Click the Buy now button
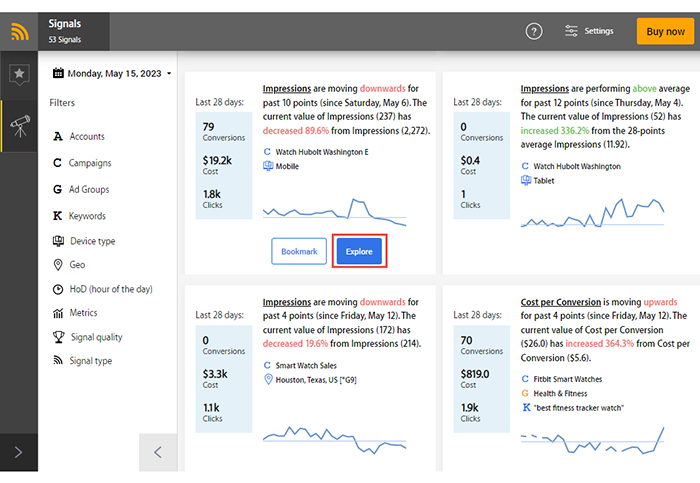Viewport: 700px width, 483px height. 665,31
